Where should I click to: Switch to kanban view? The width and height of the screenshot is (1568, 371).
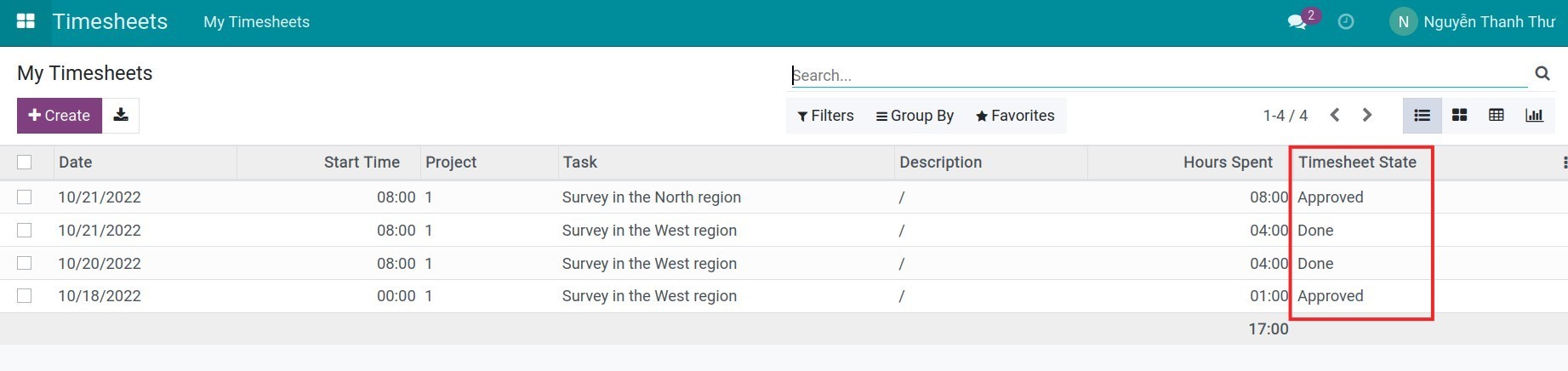click(1459, 116)
